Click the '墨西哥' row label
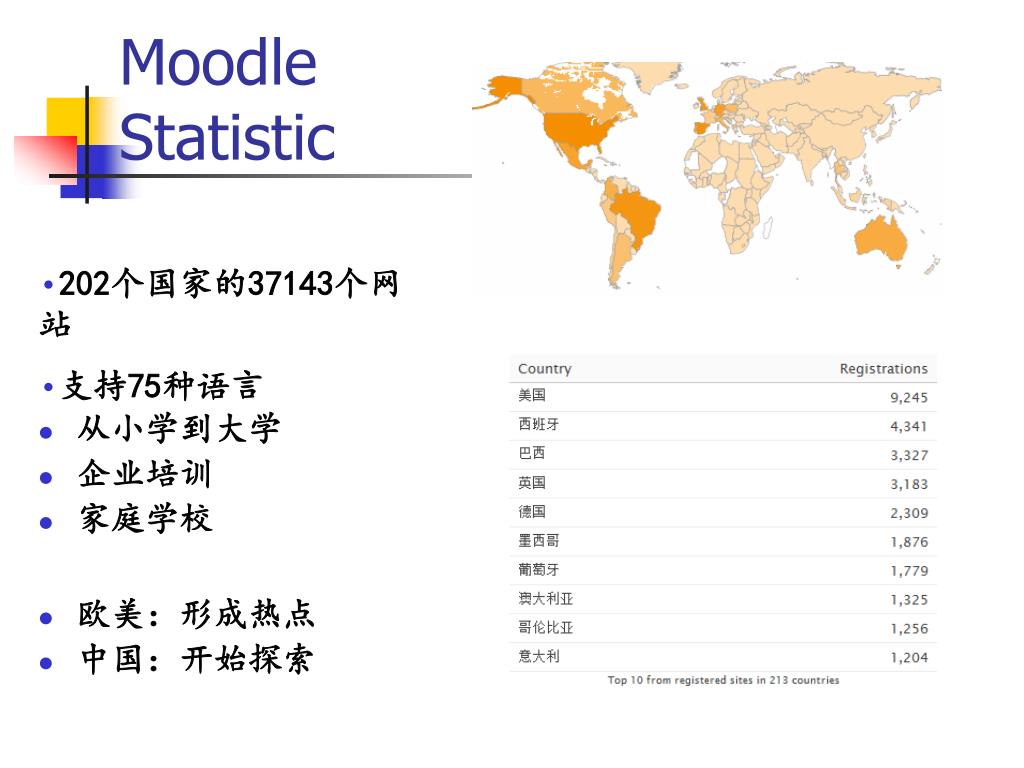Viewport: 1024px width, 768px height. 538,541
